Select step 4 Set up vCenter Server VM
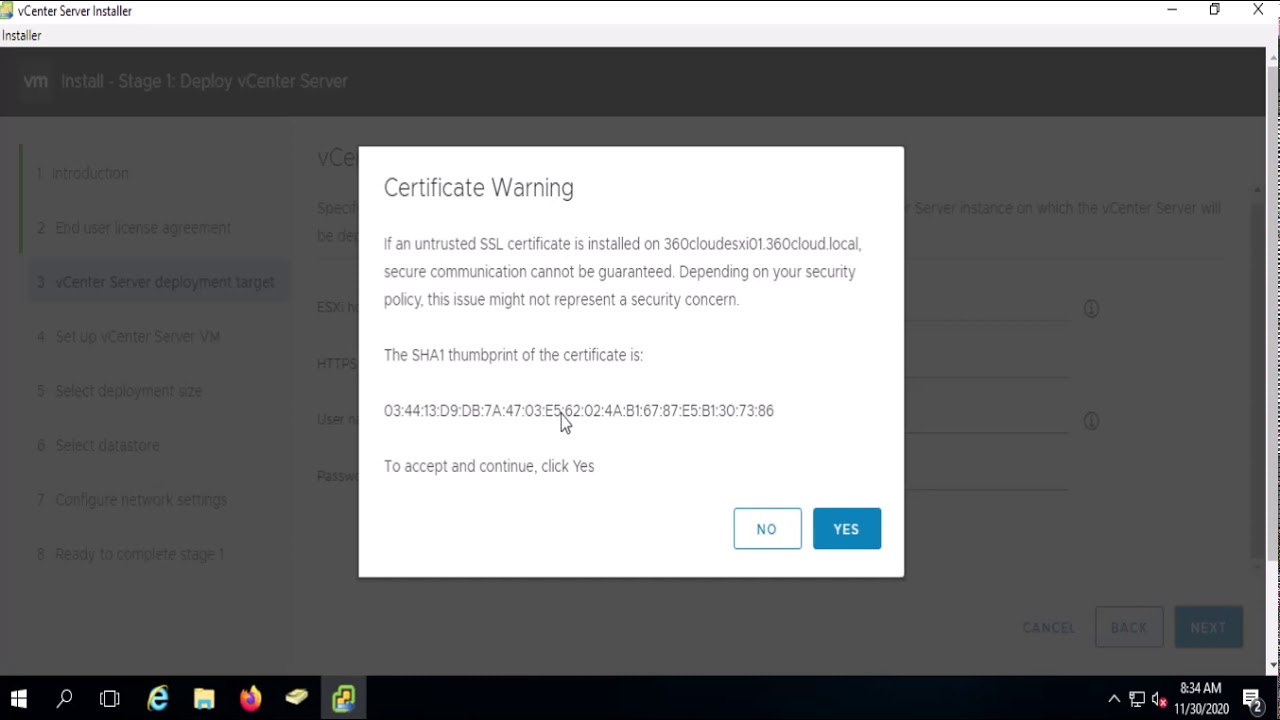This screenshot has width=1280, height=720. [x=129, y=337]
